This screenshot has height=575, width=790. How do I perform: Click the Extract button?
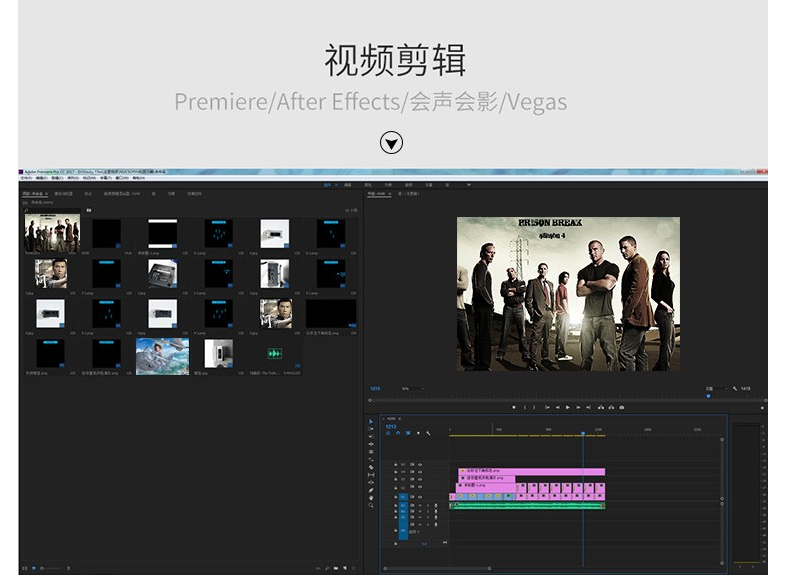point(611,407)
